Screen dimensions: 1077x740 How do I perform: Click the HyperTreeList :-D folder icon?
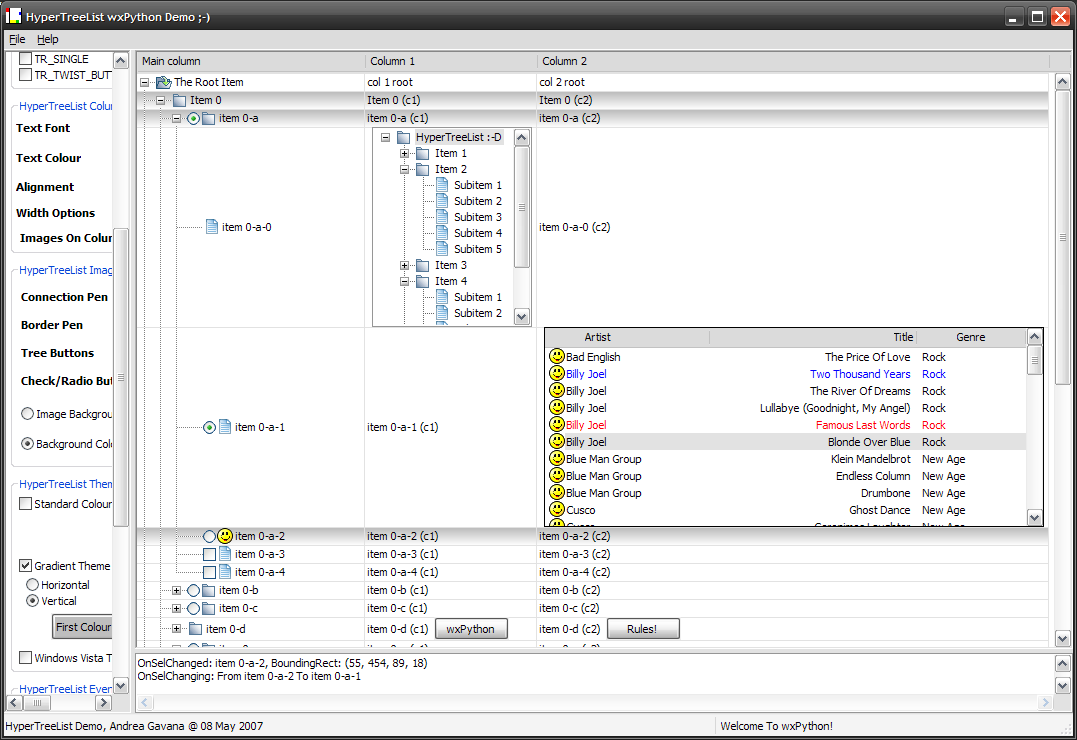point(404,137)
